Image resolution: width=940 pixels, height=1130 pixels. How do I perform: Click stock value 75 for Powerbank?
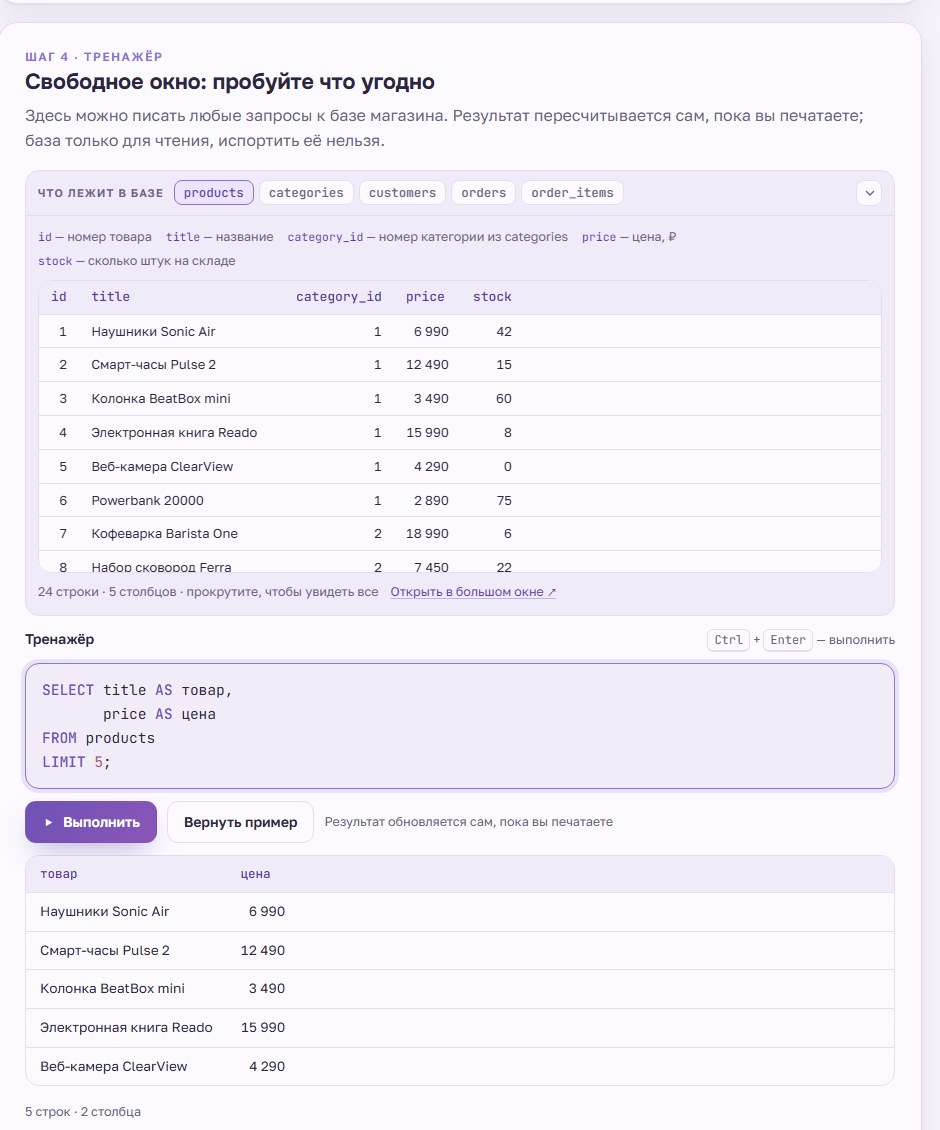[x=504, y=500]
